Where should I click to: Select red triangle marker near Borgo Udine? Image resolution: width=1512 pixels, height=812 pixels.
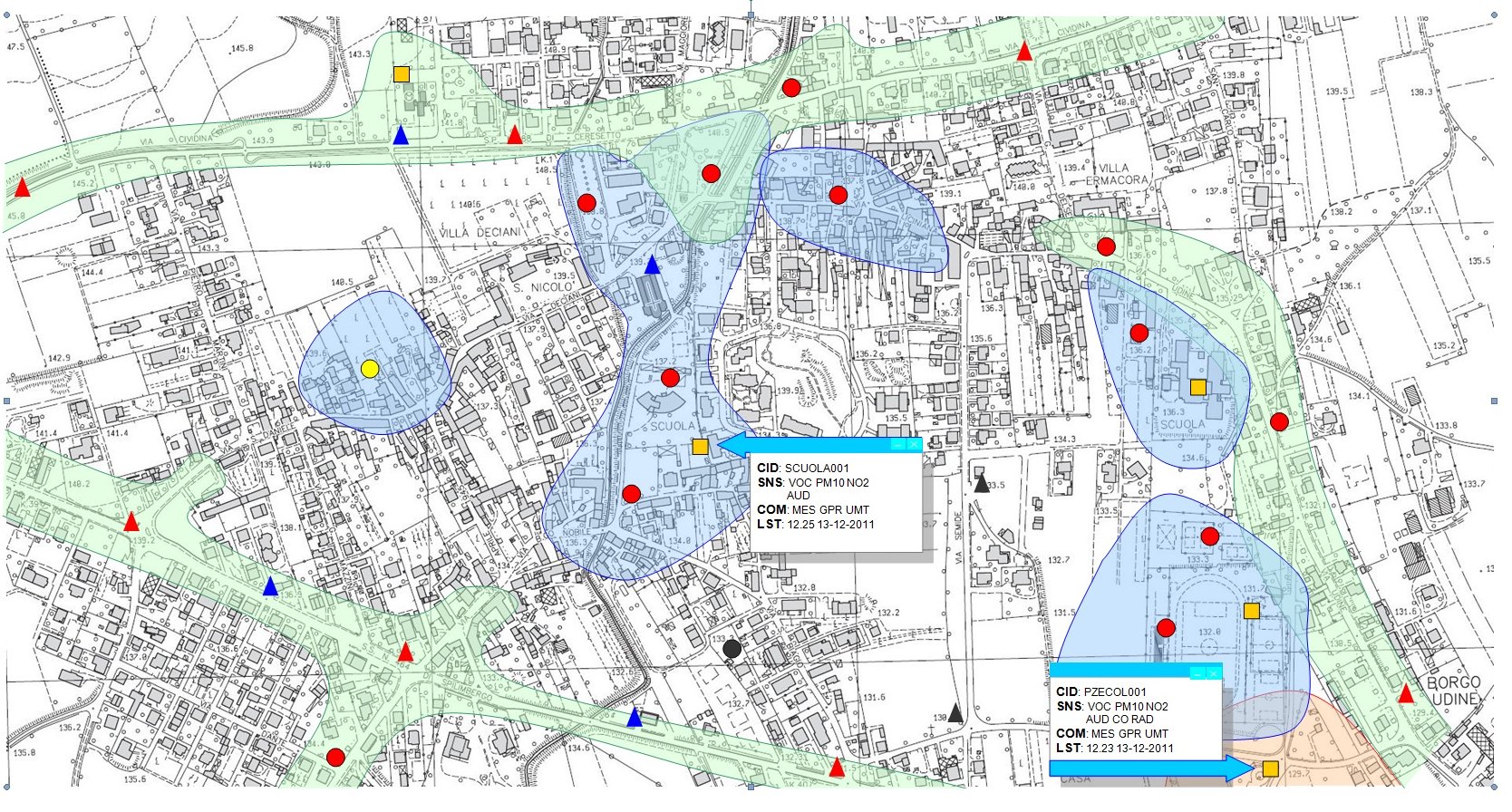1406,694
